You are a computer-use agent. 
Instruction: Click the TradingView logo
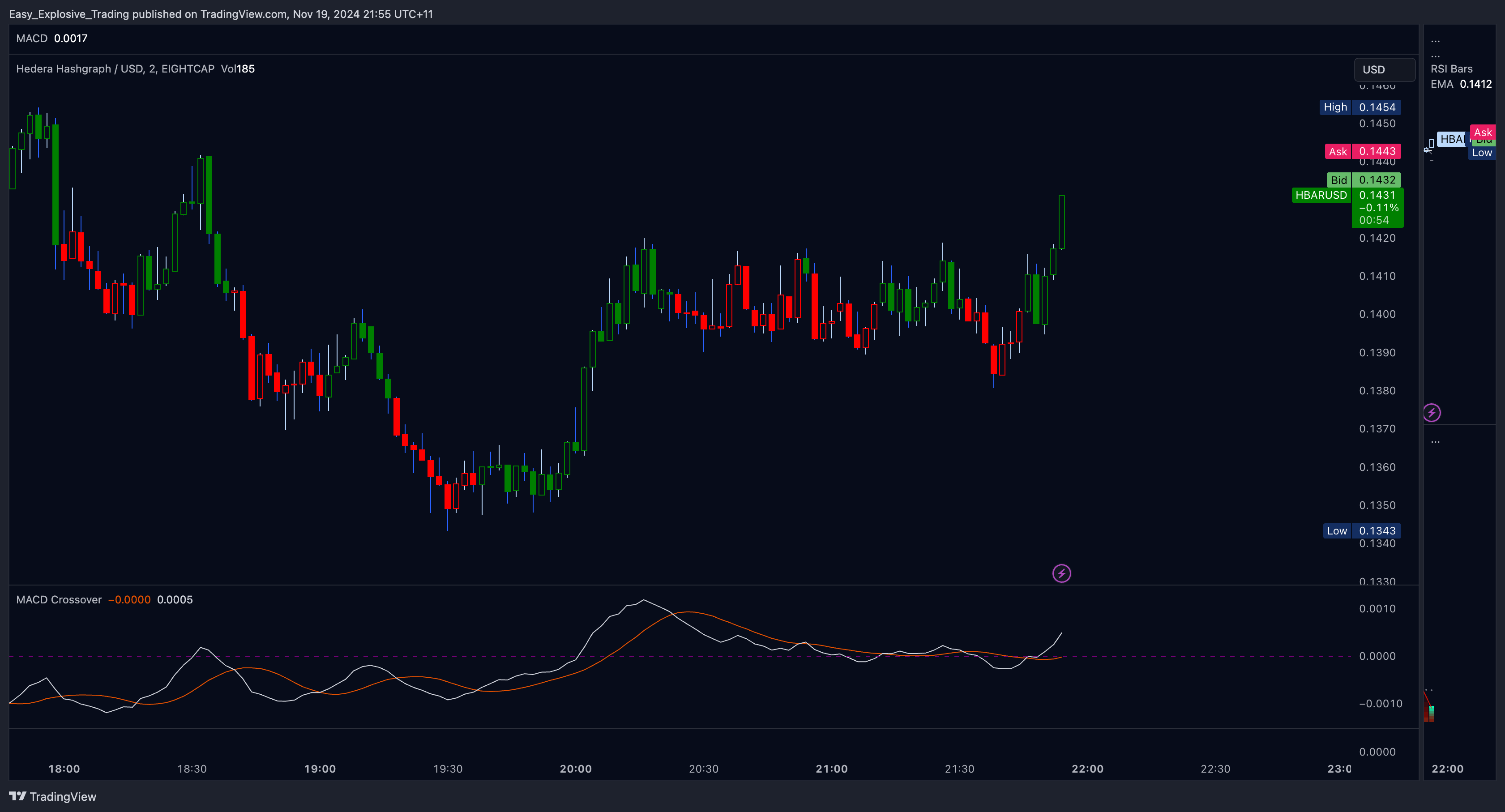[x=52, y=796]
